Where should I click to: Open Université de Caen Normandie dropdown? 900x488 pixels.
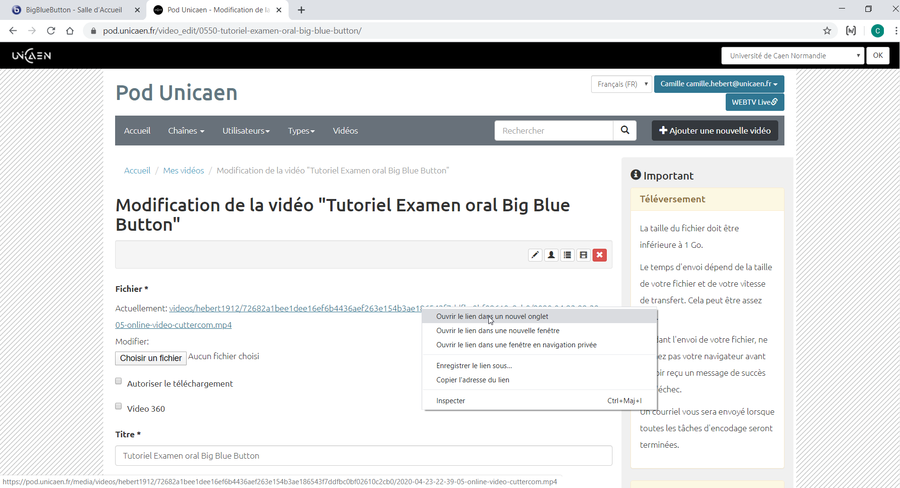(793, 56)
